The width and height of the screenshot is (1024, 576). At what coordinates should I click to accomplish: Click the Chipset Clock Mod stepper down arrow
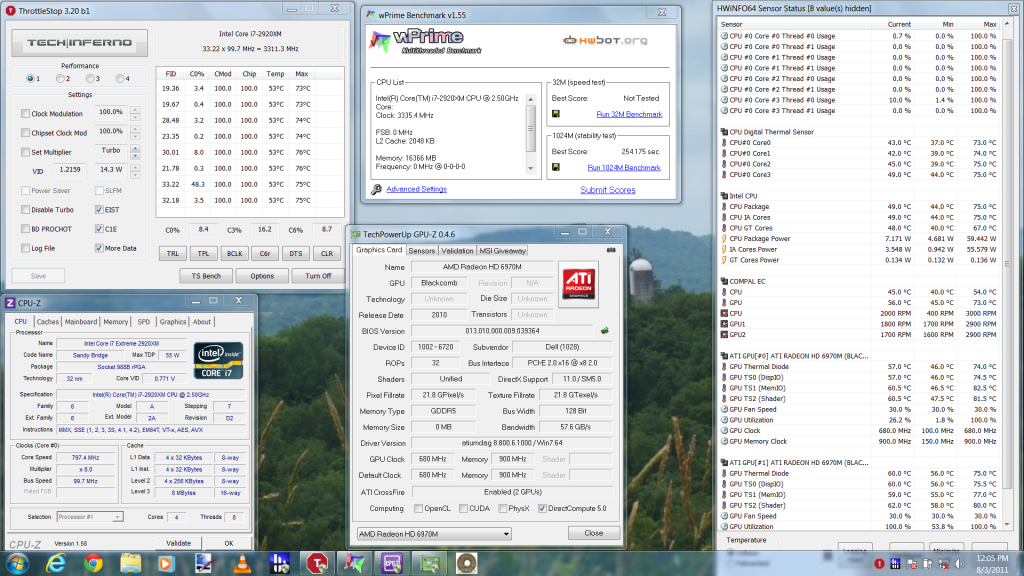(135, 136)
